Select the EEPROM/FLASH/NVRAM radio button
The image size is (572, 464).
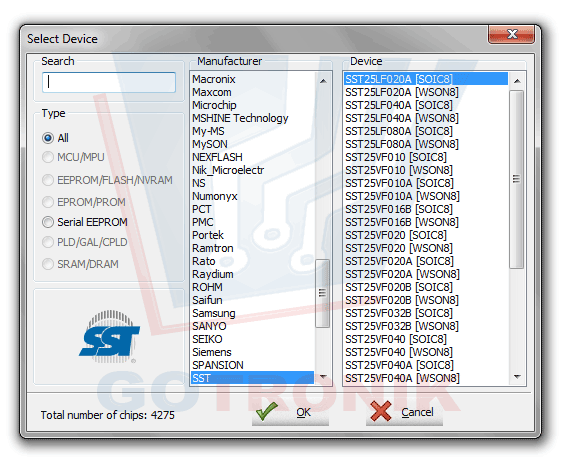point(48,180)
